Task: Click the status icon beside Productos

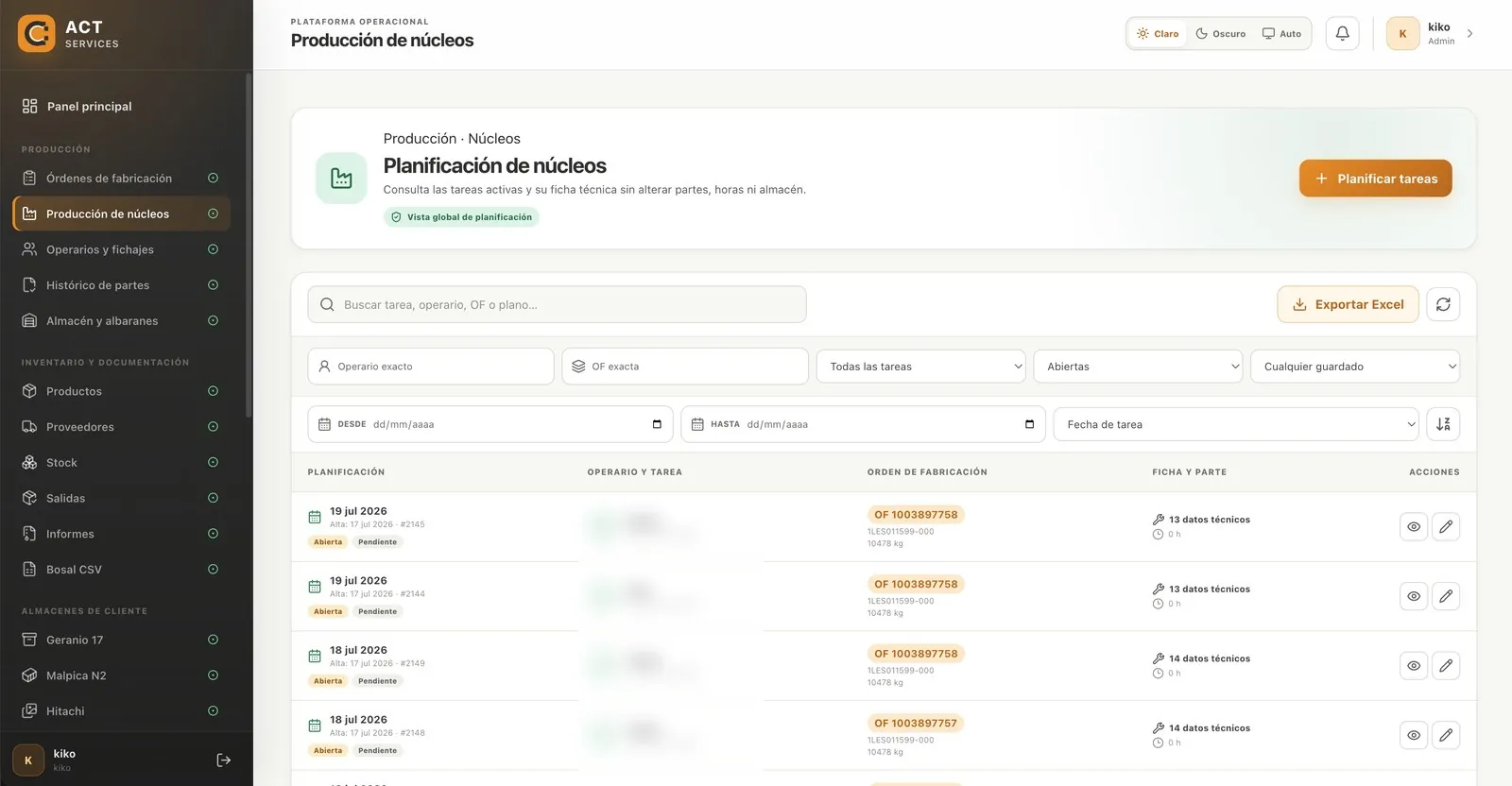Action: click(213, 391)
